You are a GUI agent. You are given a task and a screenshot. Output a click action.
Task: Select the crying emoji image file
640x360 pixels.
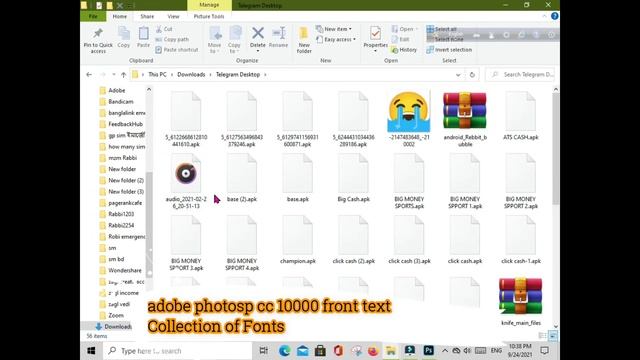coord(409,119)
